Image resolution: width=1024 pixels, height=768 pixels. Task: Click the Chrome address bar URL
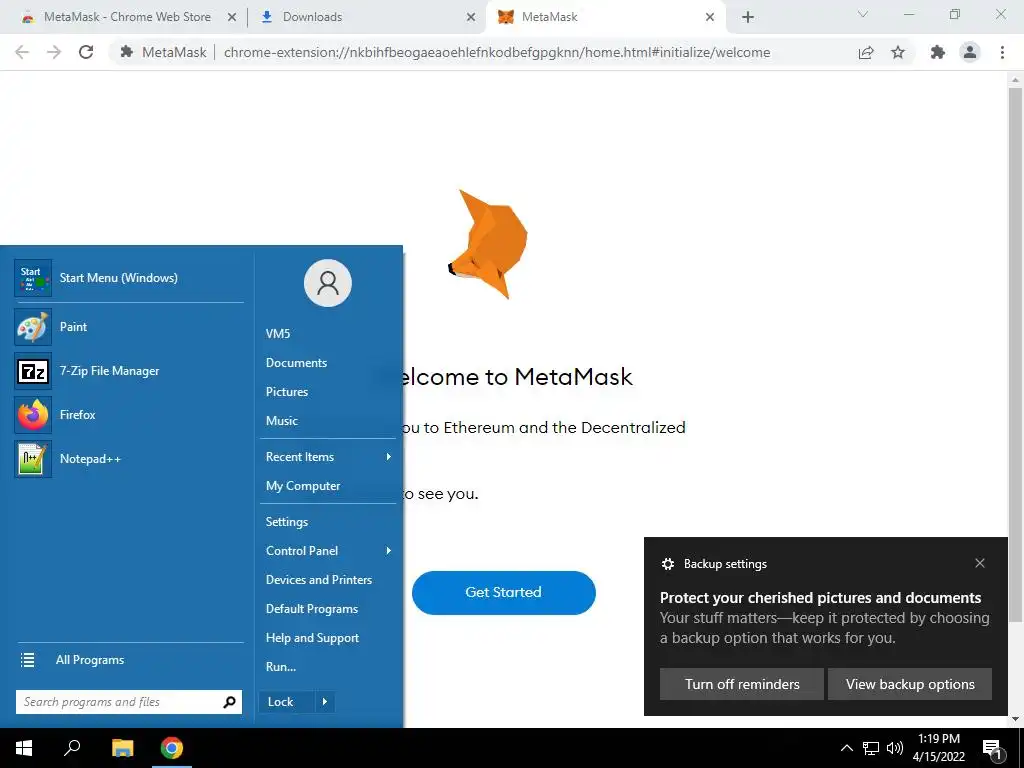pos(497,52)
